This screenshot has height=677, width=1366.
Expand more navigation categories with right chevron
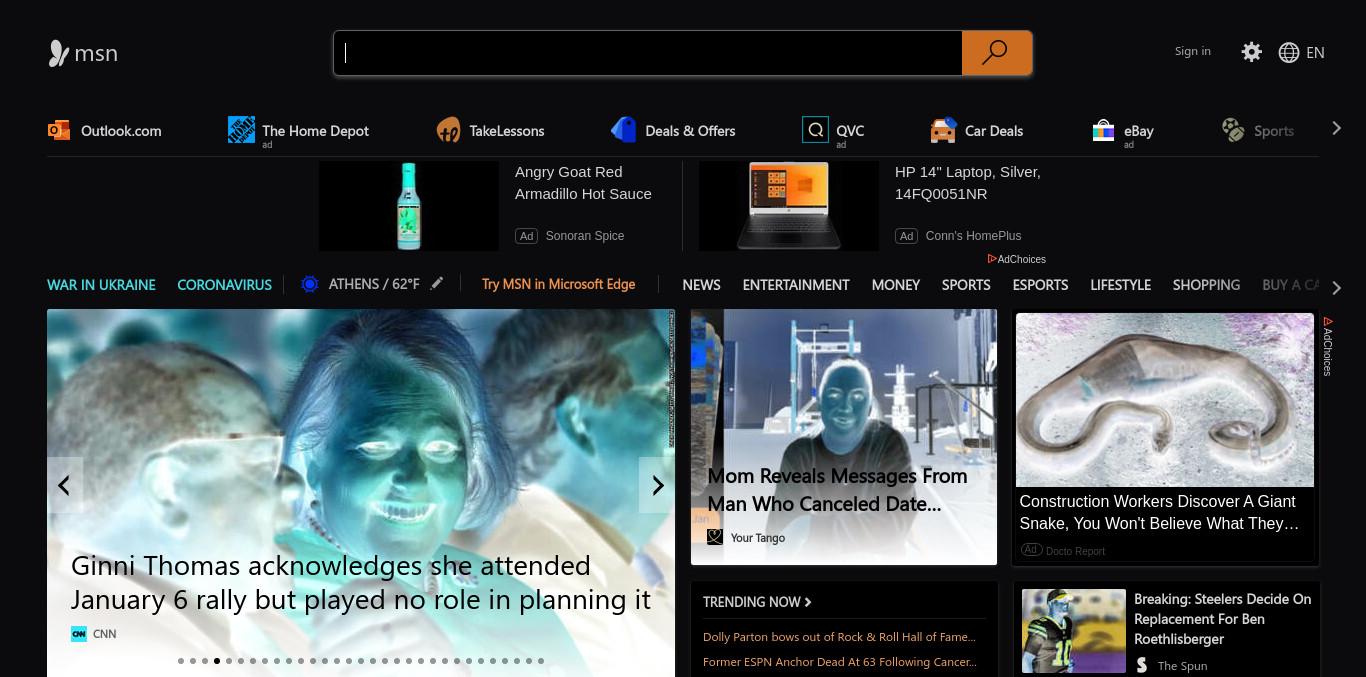pyautogui.click(x=1337, y=288)
